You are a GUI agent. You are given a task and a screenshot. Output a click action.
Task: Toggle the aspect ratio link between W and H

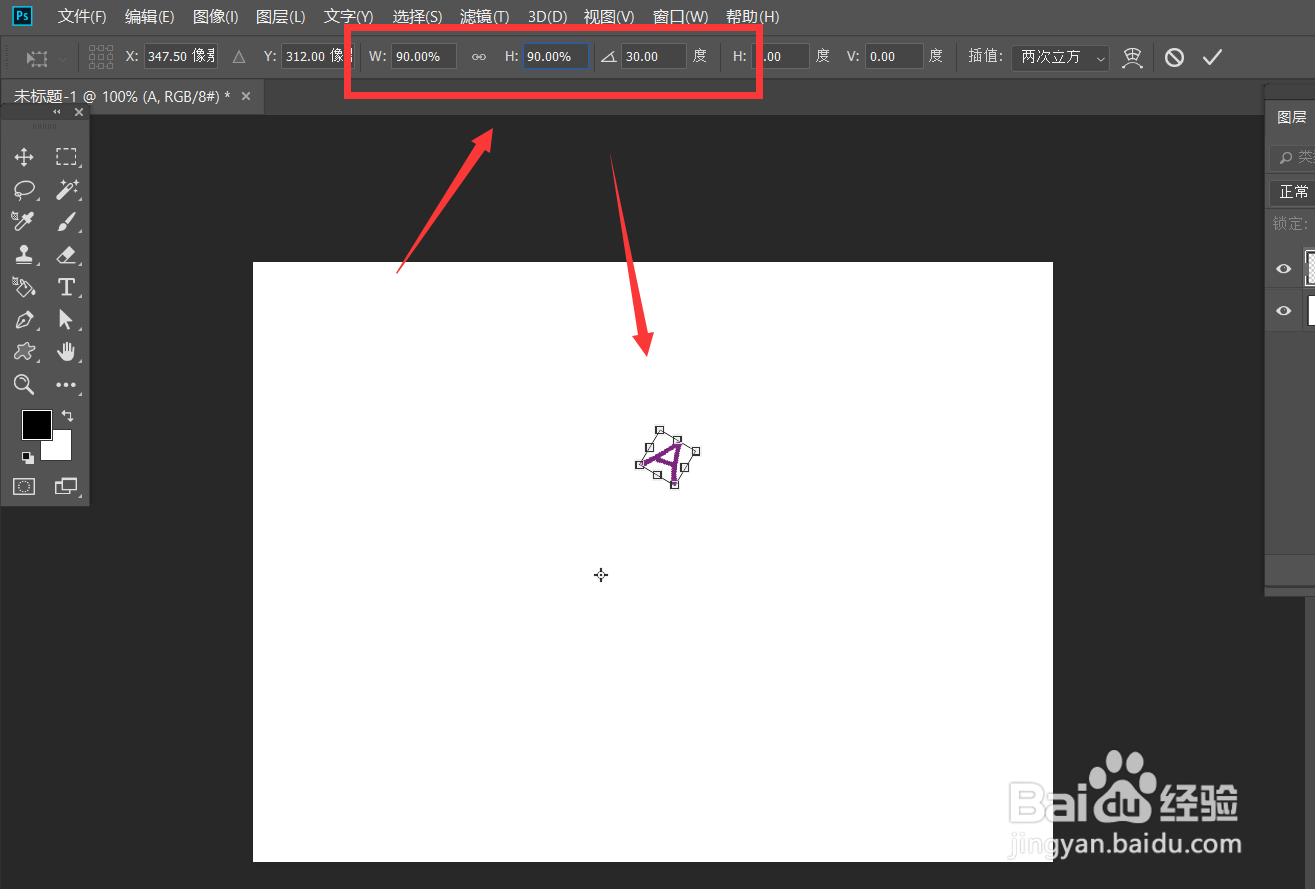[x=478, y=57]
